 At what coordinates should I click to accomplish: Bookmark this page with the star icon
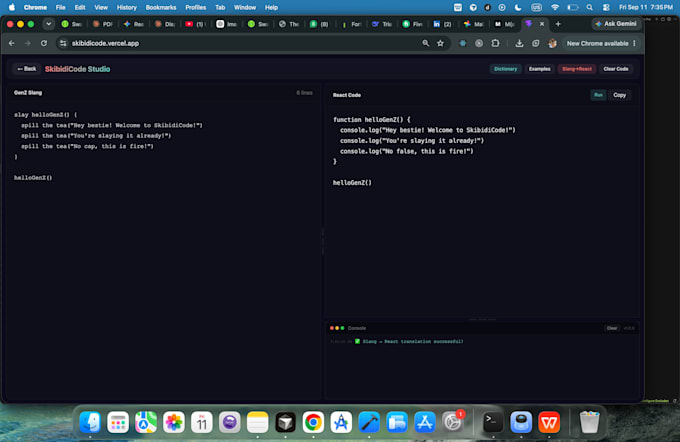441,43
